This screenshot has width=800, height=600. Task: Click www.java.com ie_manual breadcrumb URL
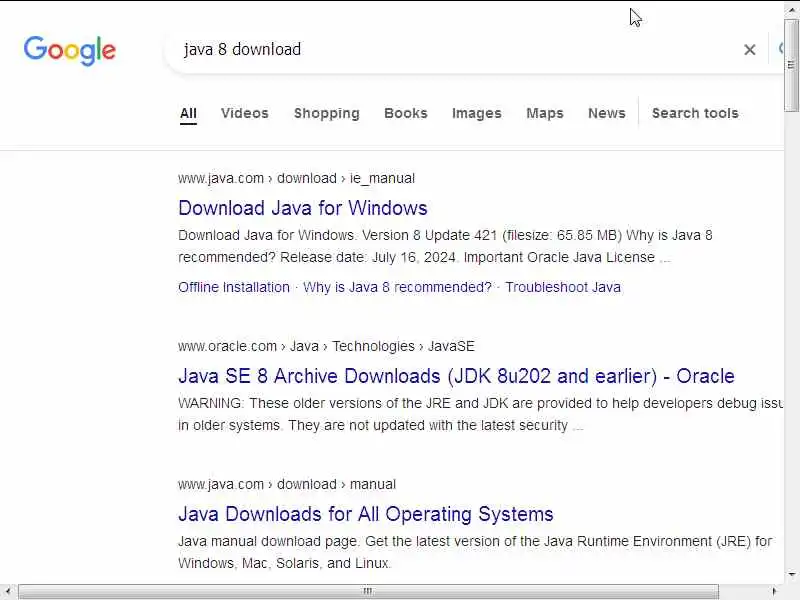click(x=296, y=179)
